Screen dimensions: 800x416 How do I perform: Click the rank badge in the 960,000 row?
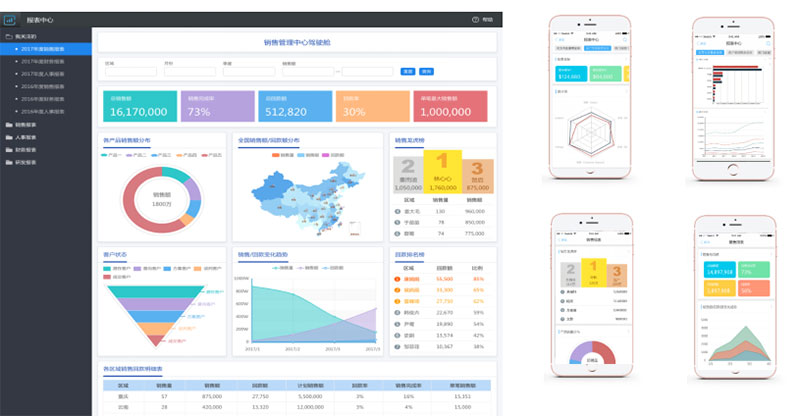tap(397, 211)
